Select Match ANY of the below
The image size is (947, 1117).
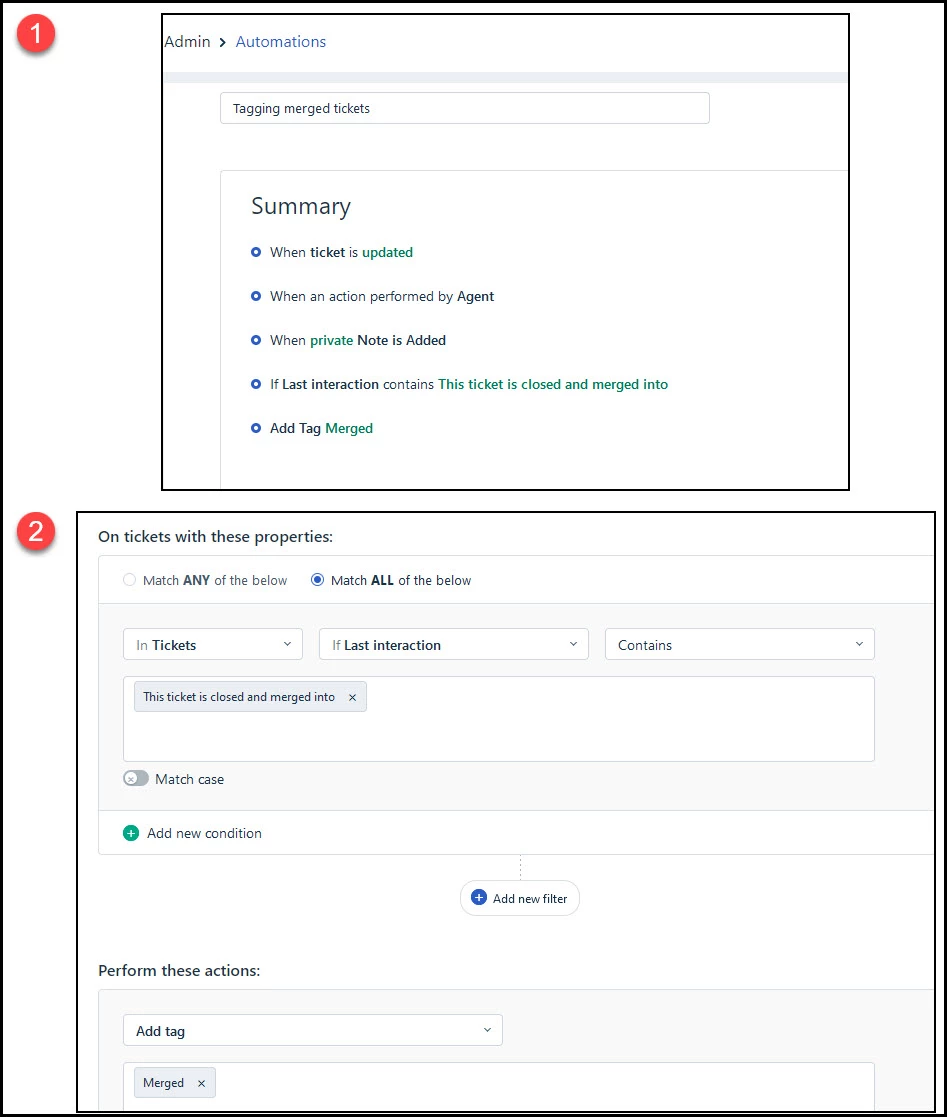129,580
